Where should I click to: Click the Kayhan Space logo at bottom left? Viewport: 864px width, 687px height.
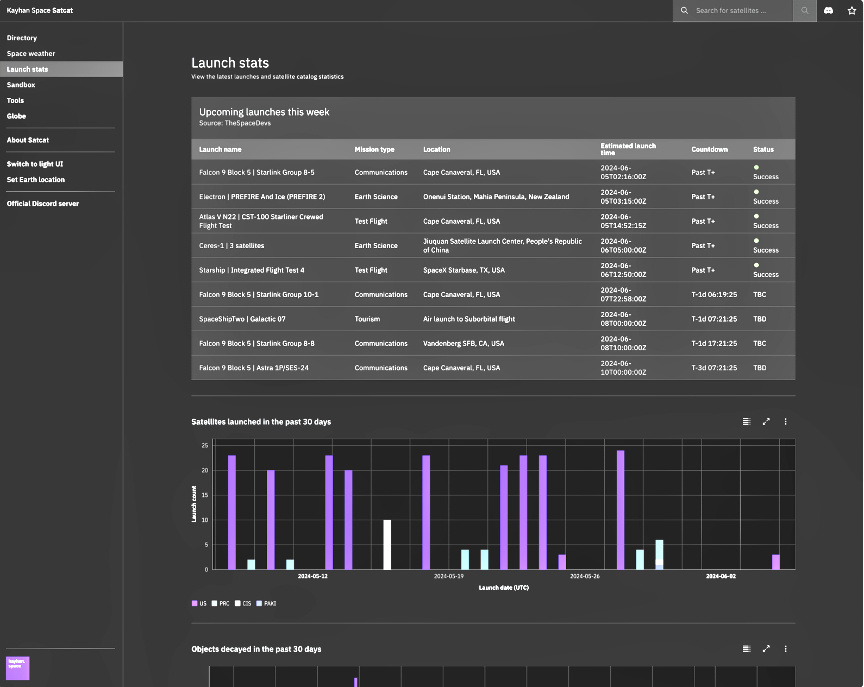coord(18,667)
